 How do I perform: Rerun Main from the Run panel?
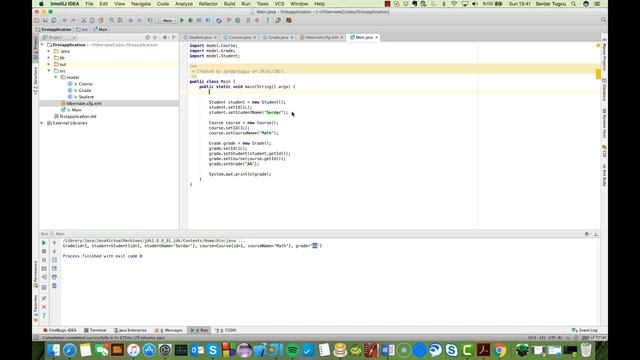coord(44,243)
